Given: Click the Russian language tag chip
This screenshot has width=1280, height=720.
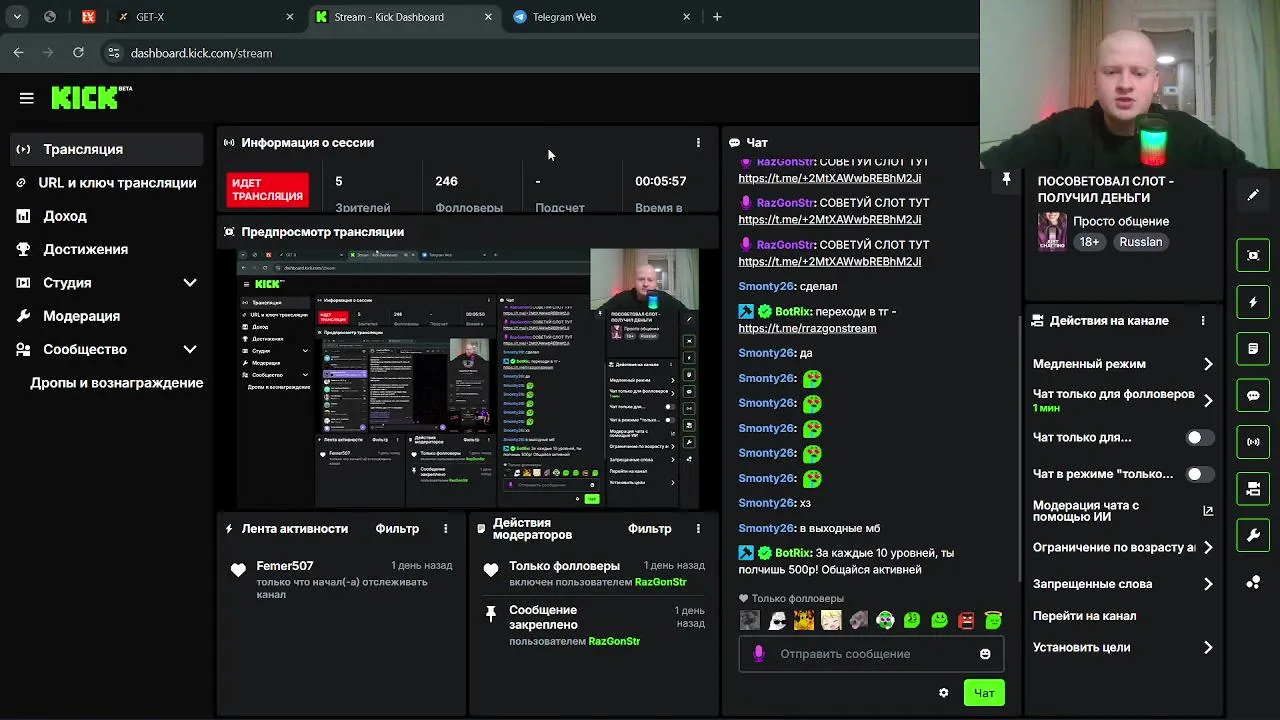Looking at the screenshot, I should coord(1140,242).
